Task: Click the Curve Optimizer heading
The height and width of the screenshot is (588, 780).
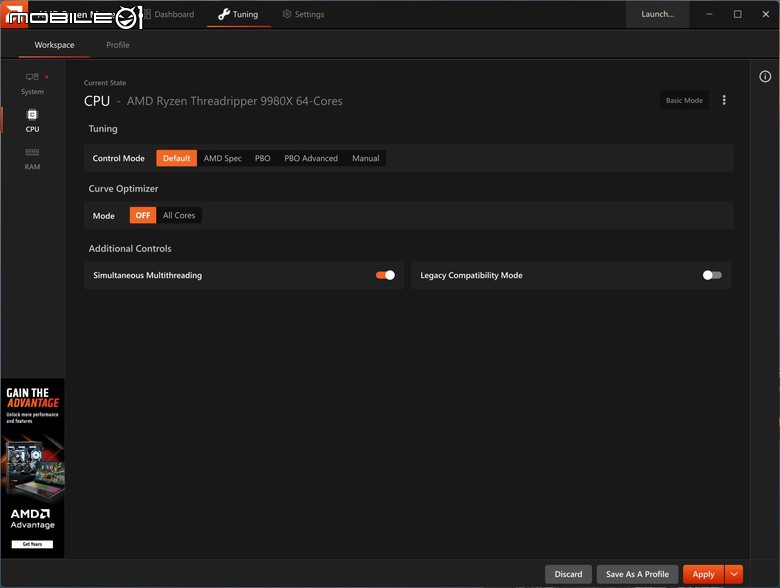Action: (x=123, y=189)
